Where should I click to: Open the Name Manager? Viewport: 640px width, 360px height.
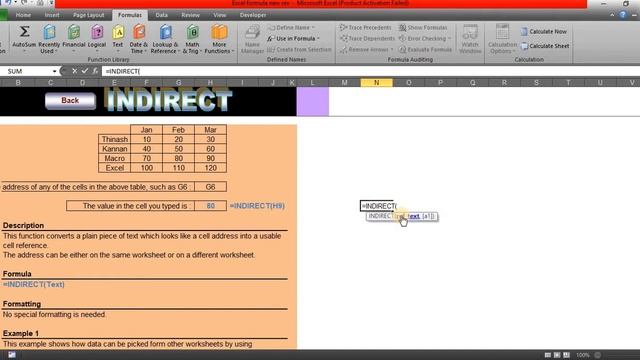pyautogui.click(x=252, y=39)
